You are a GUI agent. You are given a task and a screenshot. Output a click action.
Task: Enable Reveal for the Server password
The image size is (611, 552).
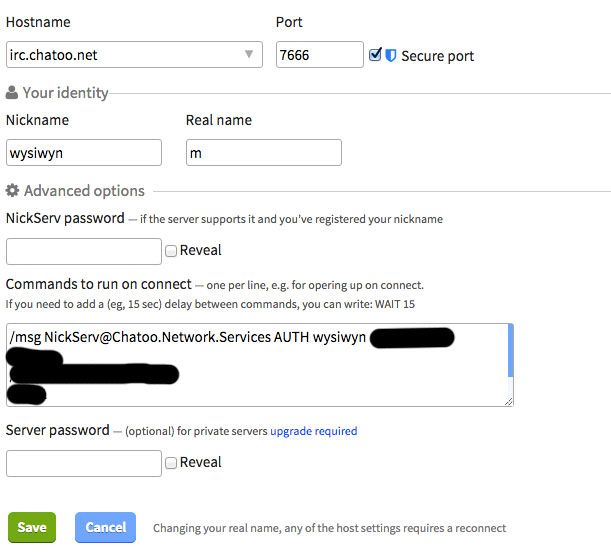[x=171, y=463]
